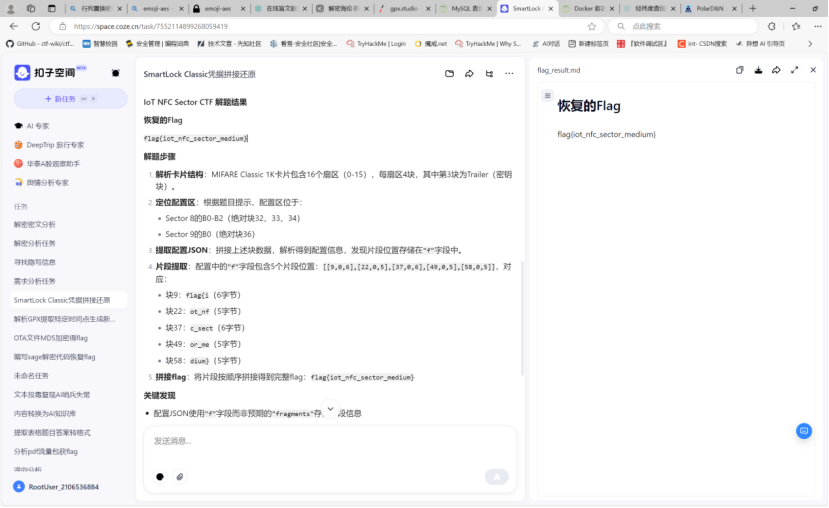Click the paperclip attachment icon
Screen dimensions: 829x508
pos(180,477)
